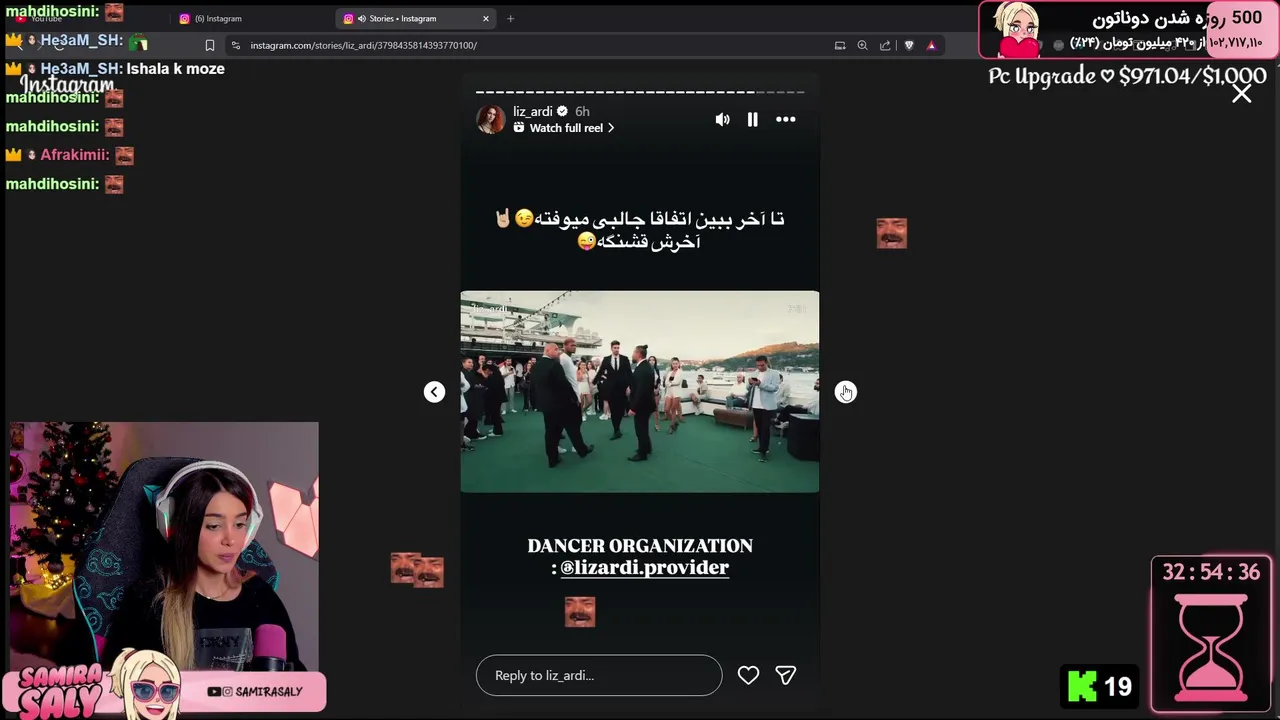Click the reel video preview in the story

pos(640,392)
